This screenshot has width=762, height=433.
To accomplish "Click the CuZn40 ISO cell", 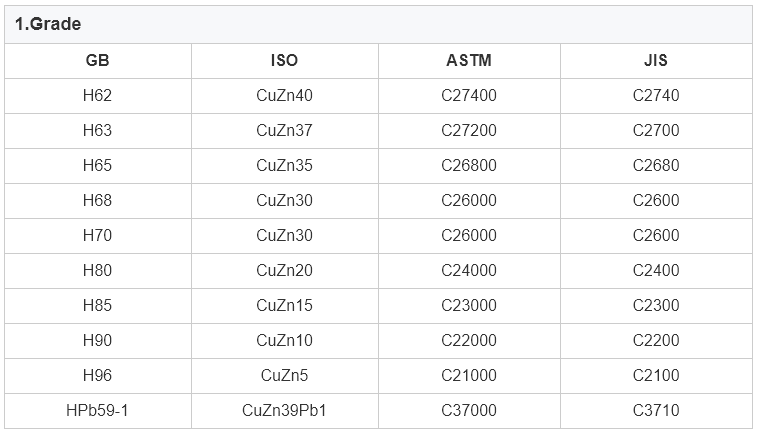I will pos(284,95).
